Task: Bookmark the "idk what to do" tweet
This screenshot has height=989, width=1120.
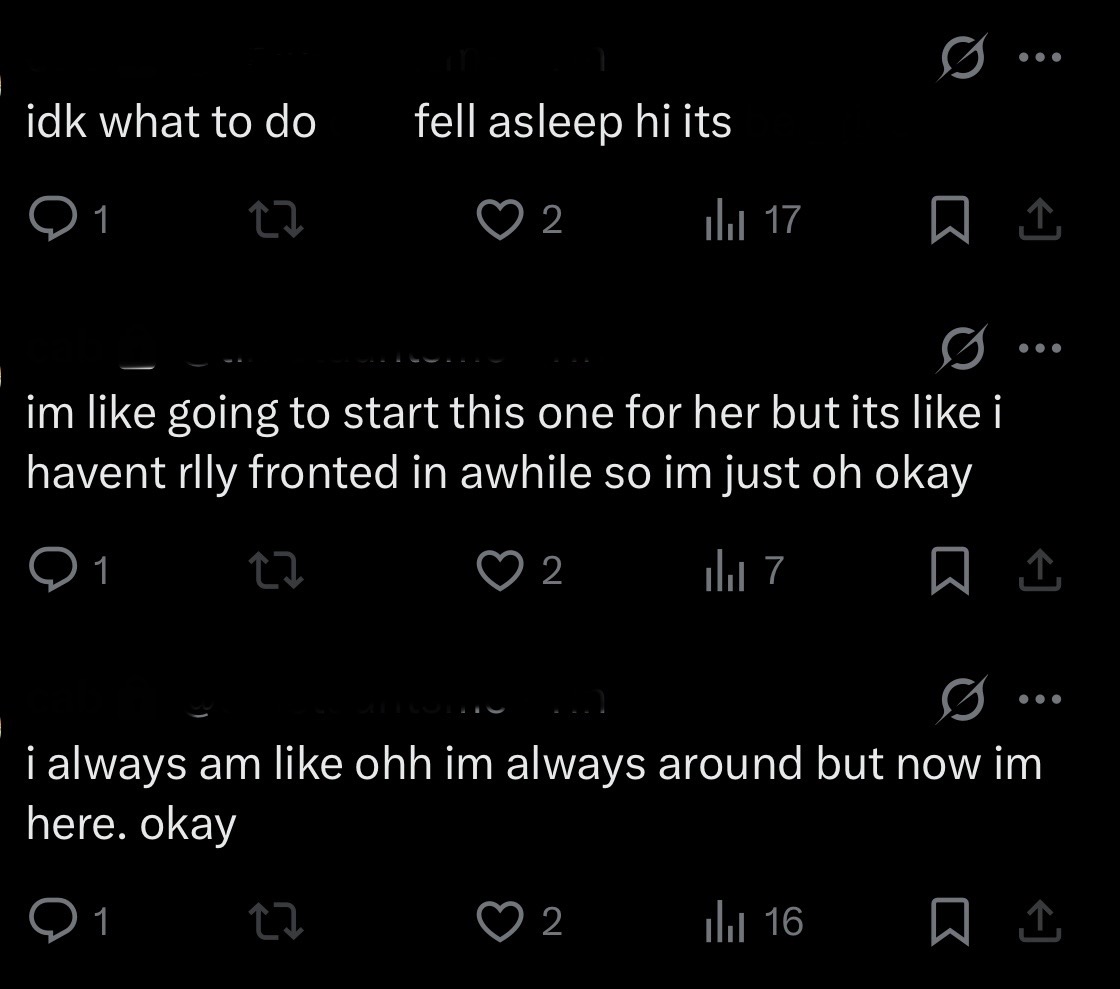Action: [950, 219]
